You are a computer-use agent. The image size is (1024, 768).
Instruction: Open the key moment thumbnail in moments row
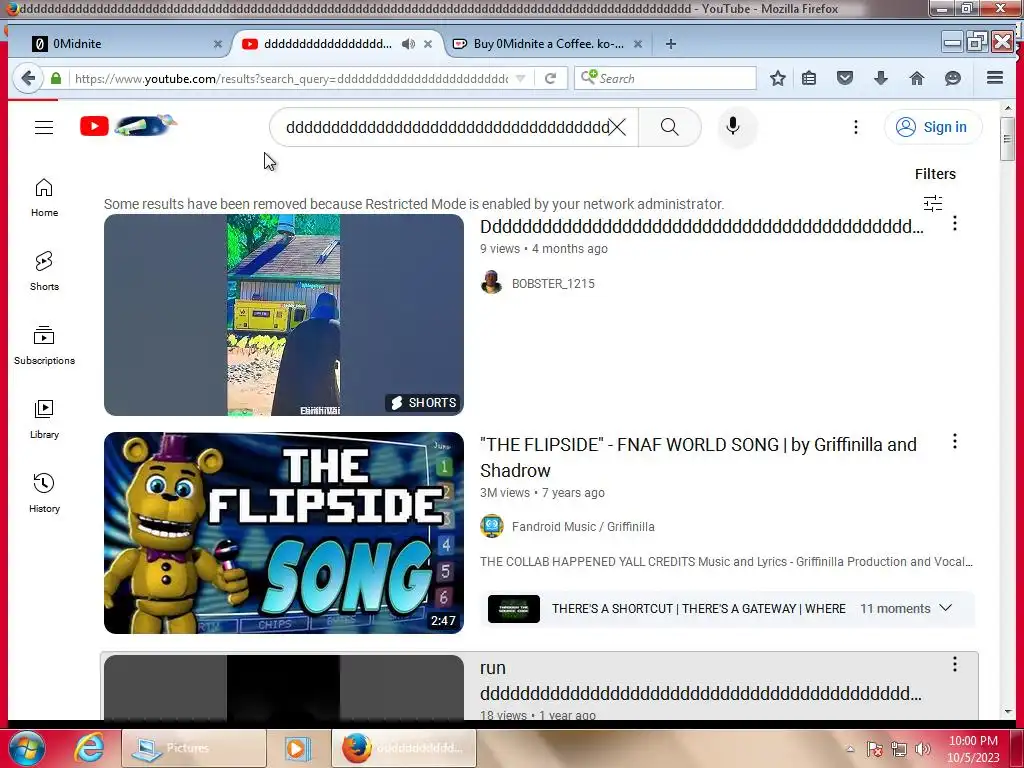pyautogui.click(x=513, y=609)
